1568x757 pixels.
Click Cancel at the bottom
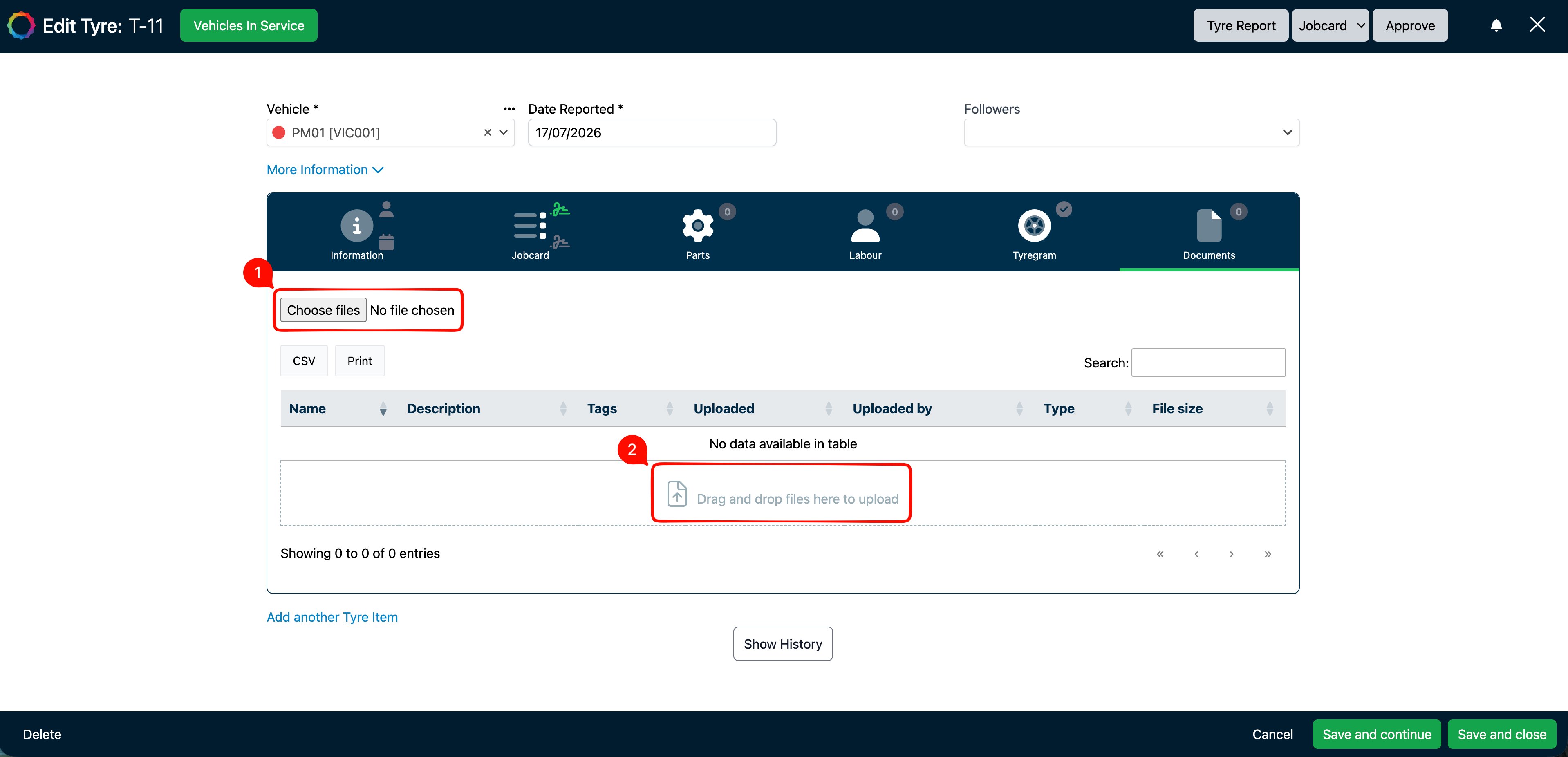pos(1272,735)
